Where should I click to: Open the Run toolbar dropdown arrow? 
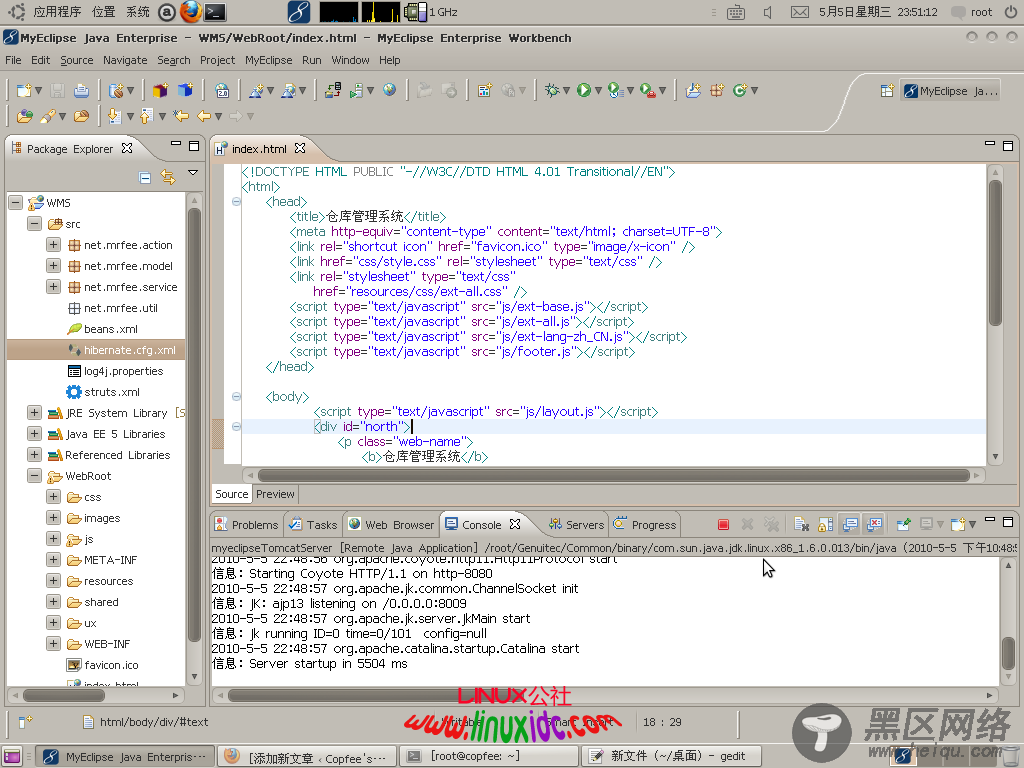click(x=598, y=91)
